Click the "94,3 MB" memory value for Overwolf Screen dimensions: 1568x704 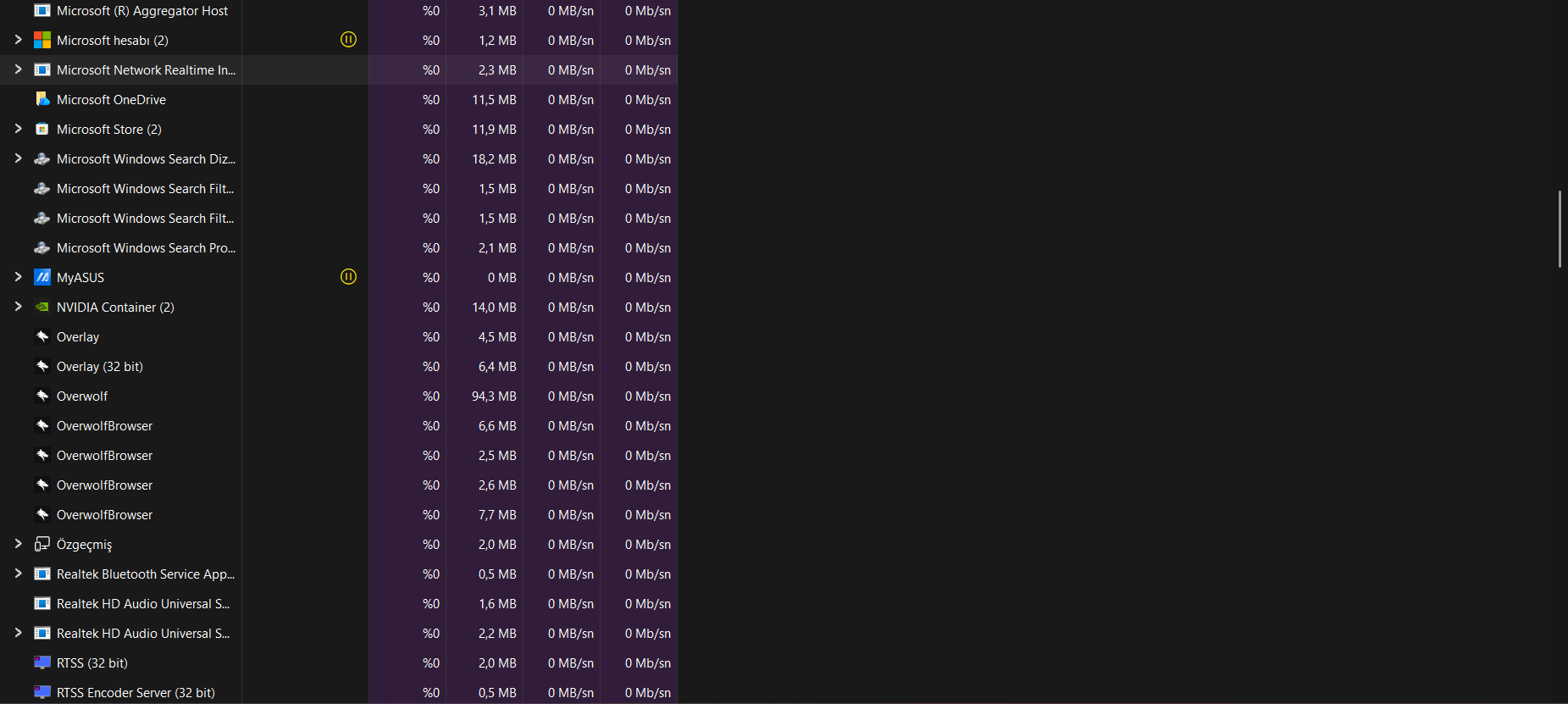pyautogui.click(x=494, y=396)
